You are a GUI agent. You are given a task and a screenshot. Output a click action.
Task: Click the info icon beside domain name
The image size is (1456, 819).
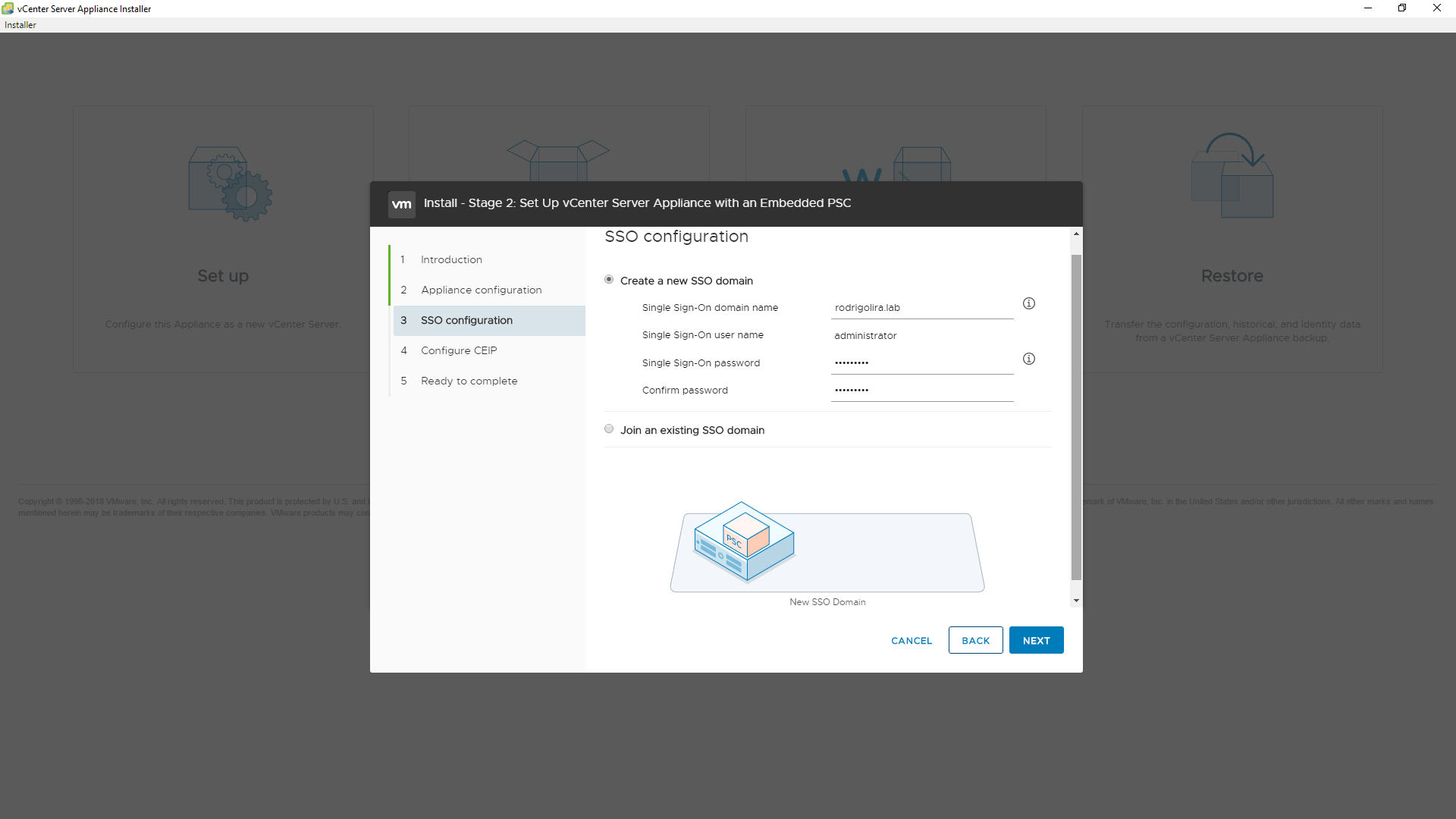pos(1029,303)
